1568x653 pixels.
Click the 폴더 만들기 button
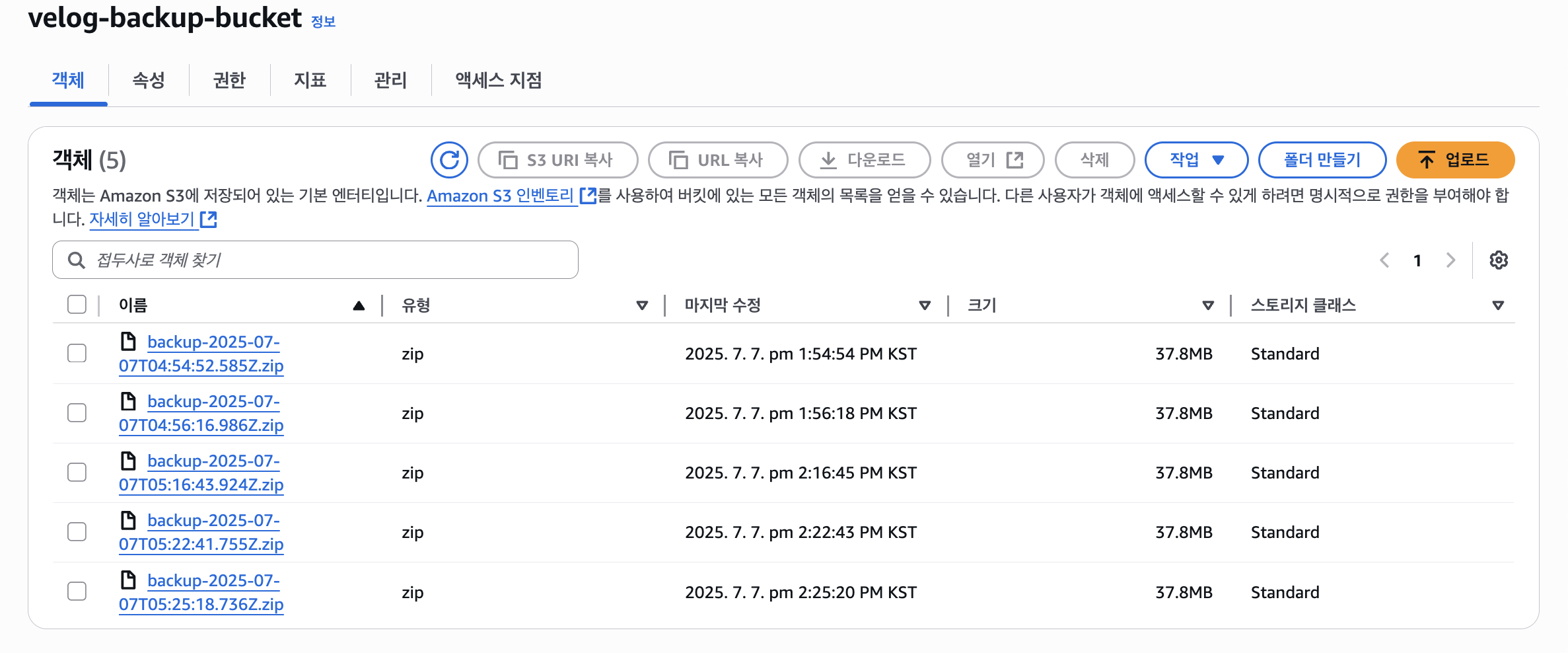[x=1322, y=160]
